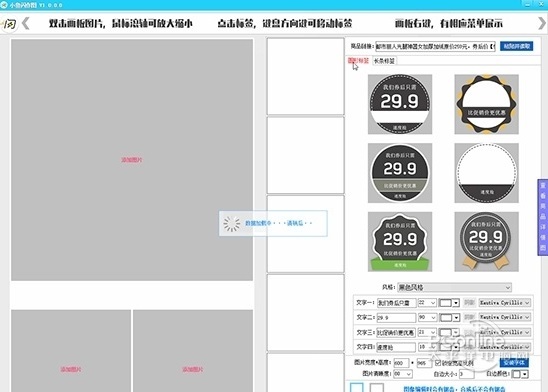Viewport: 548px width, 392px height.
Task: Click the app logo icon beside the banner
Action: pyautogui.click(x=8, y=24)
